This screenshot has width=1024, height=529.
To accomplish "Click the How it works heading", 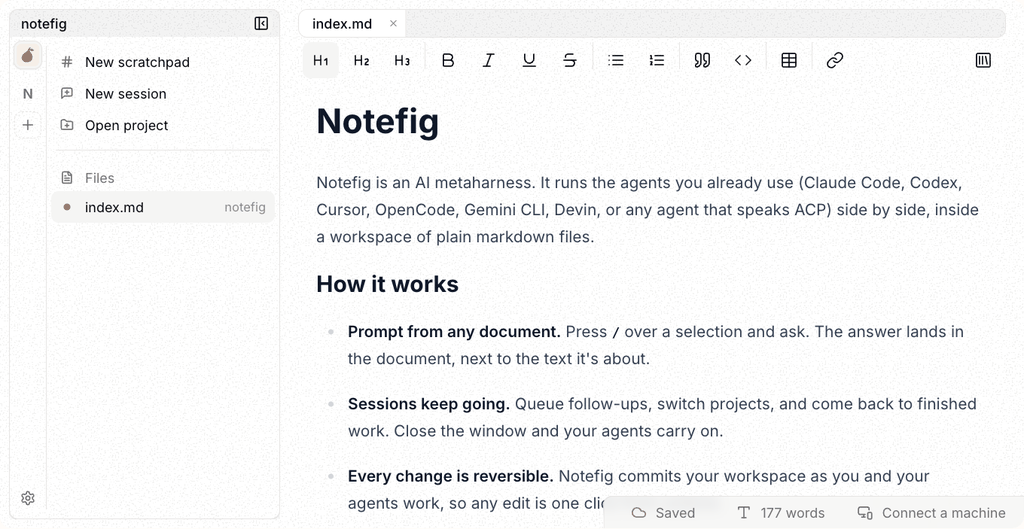I will click(x=387, y=284).
